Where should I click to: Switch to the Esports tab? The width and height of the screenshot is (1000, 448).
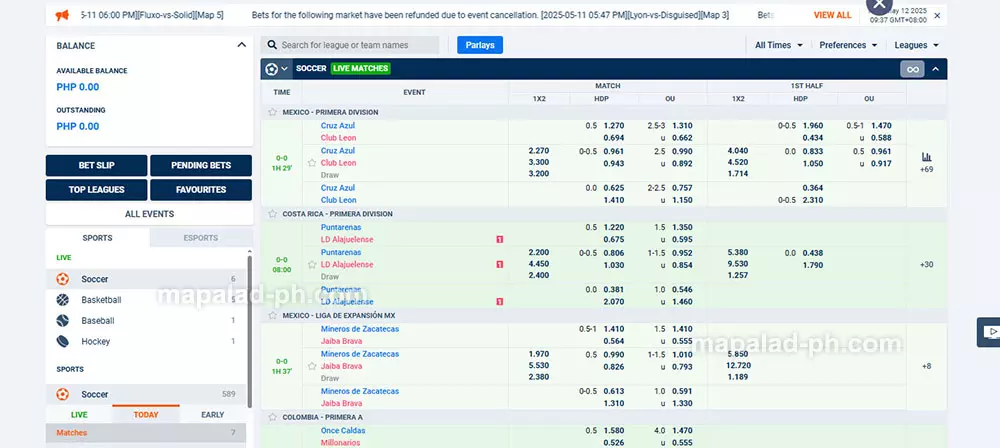click(x=201, y=238)
